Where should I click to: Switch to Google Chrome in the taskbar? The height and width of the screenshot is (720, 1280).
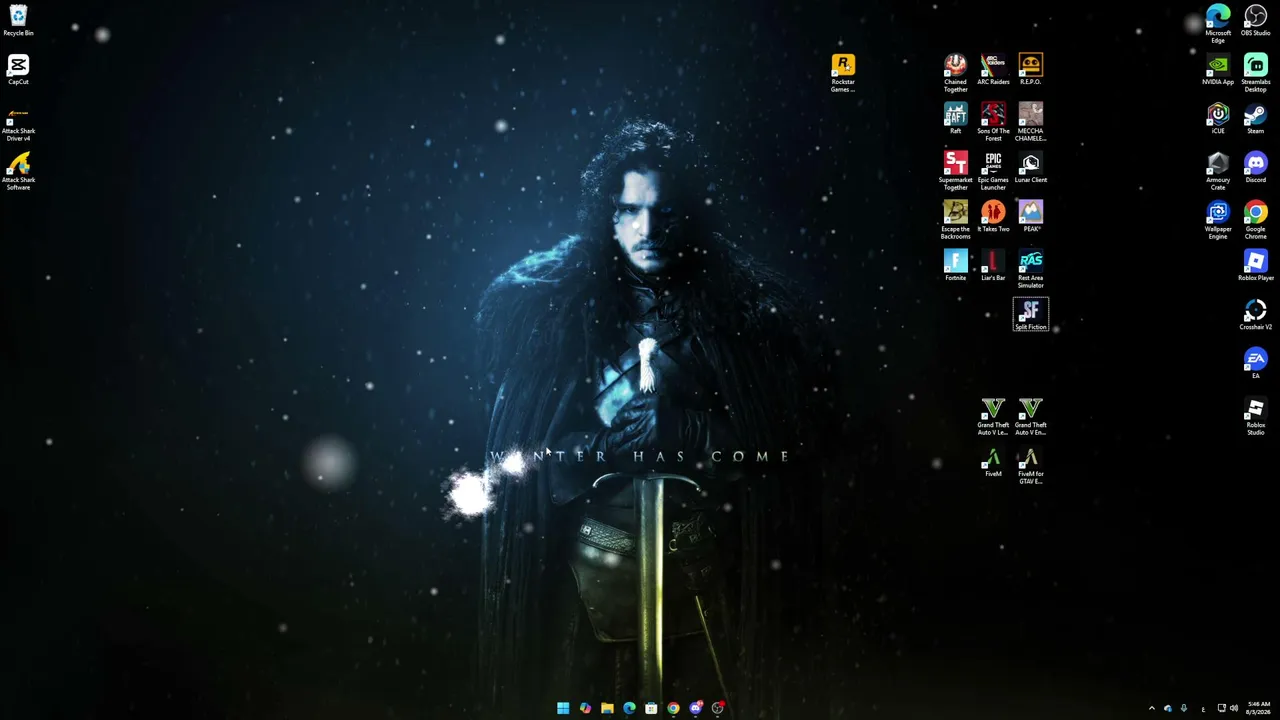point(673,708)
